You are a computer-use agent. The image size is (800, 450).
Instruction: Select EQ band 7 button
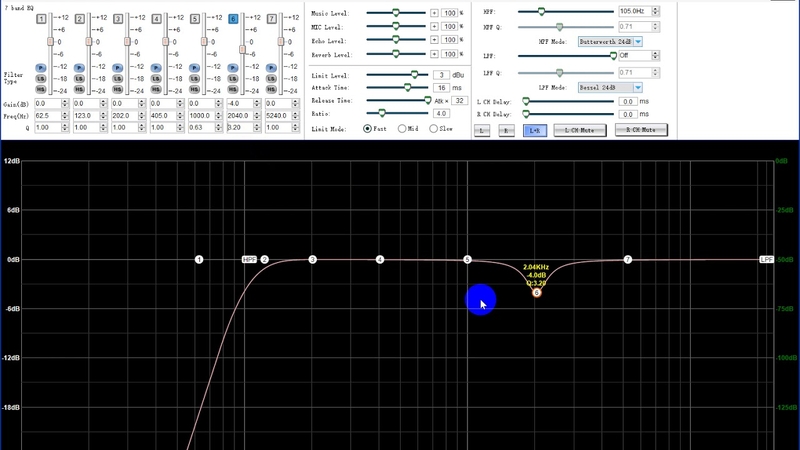pos(272,19)
